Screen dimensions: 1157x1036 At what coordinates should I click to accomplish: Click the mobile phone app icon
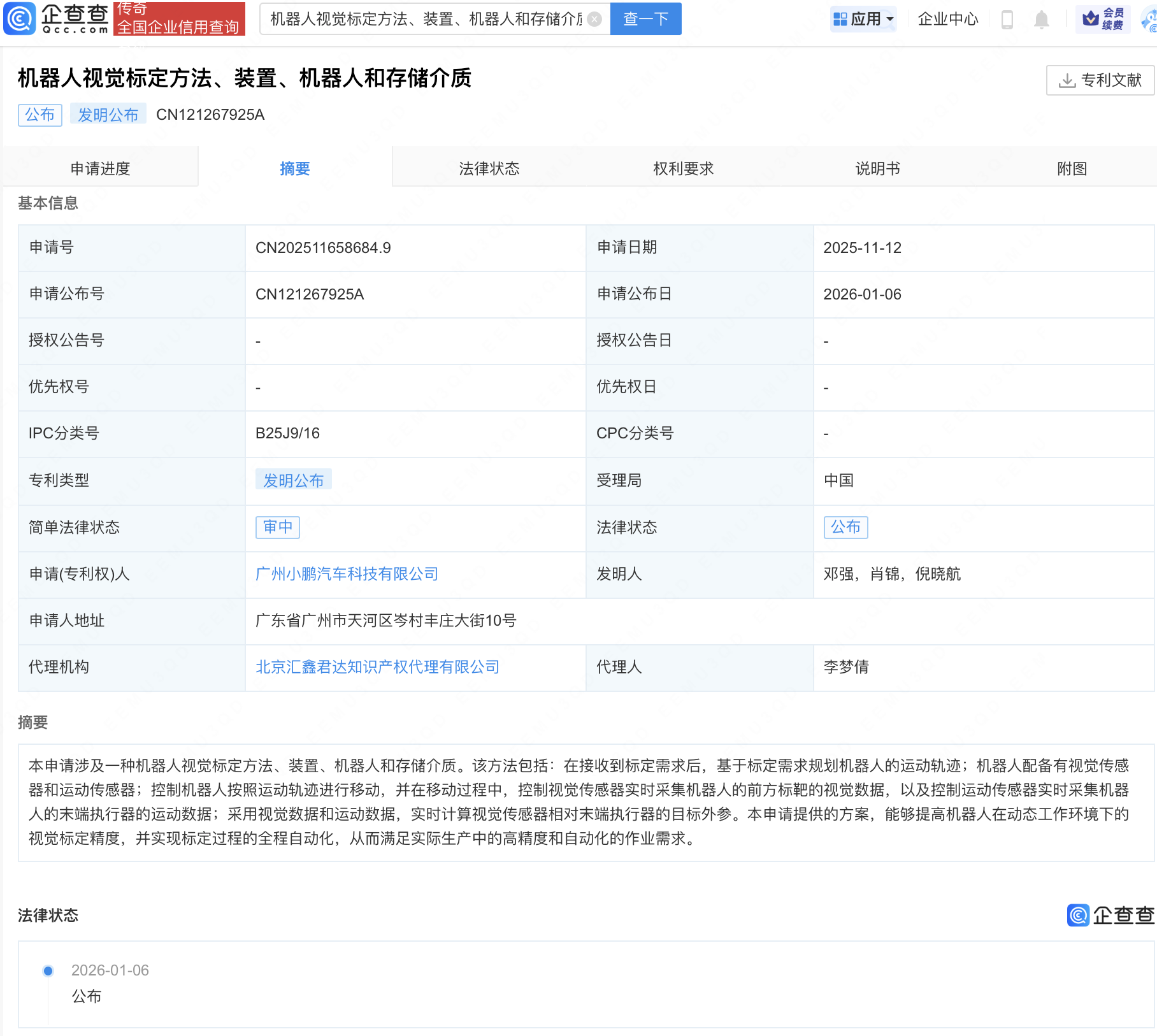click(1008, 19)
